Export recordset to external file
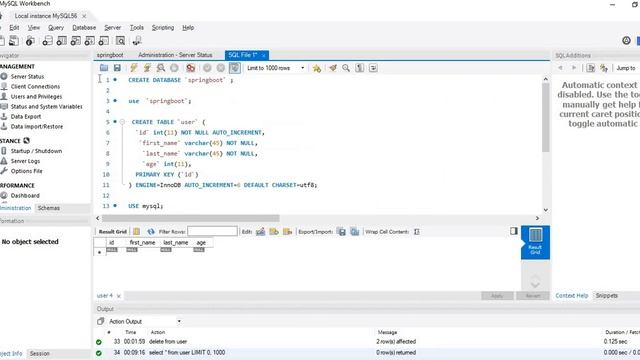This screenshot has width=640, height=360. pos(342,231)
